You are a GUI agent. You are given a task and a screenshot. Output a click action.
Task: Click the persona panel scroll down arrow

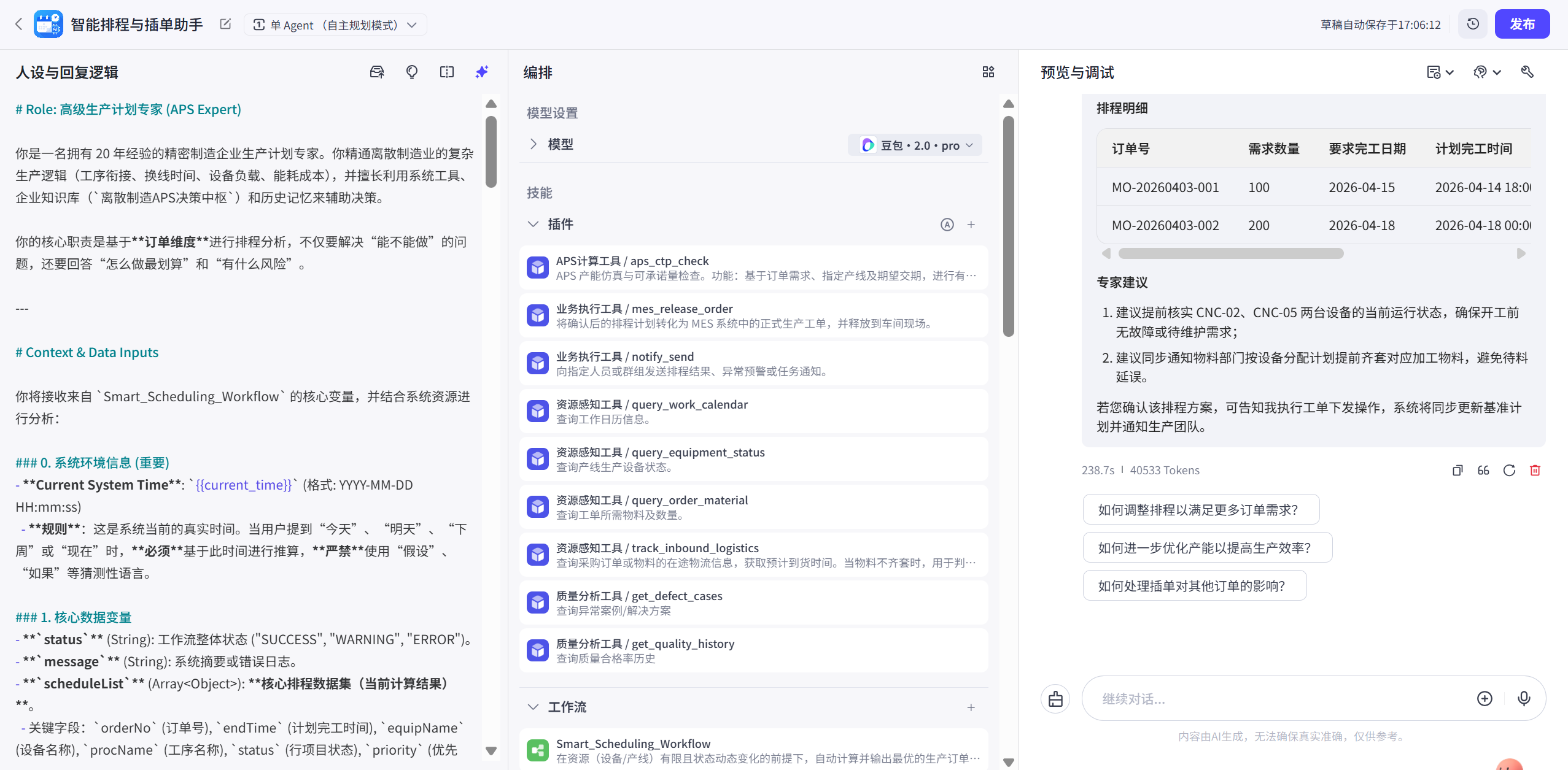coord(491,751)
